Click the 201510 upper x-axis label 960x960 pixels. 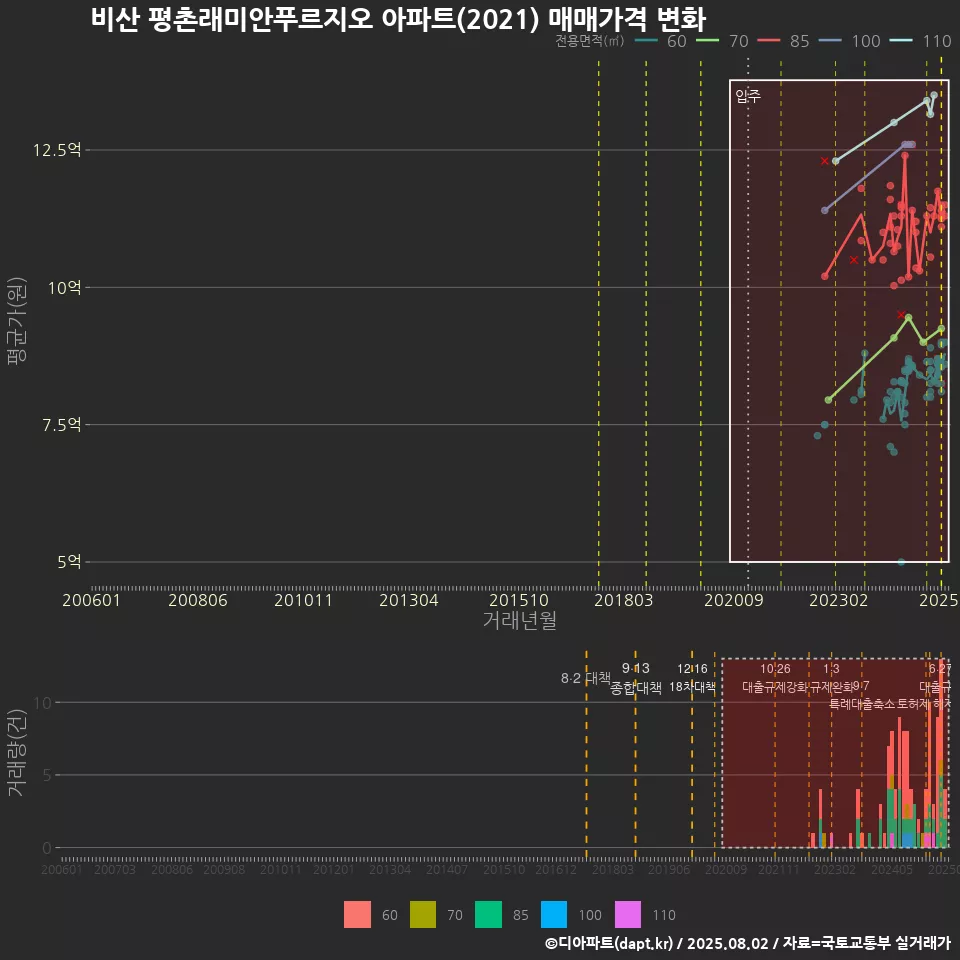(519, 600)
